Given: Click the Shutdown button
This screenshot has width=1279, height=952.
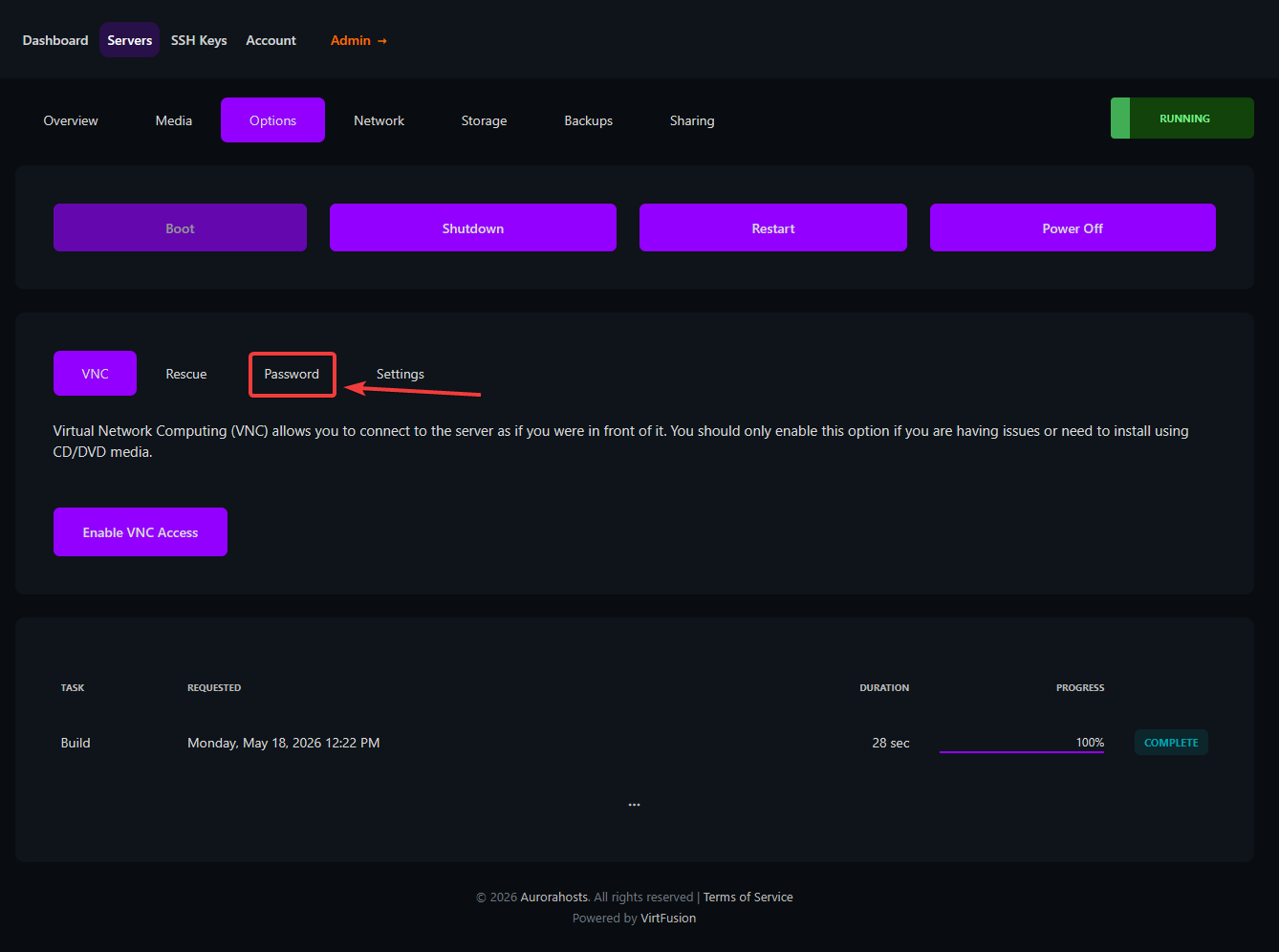Looking at the screenshot, I should [473, 228].
